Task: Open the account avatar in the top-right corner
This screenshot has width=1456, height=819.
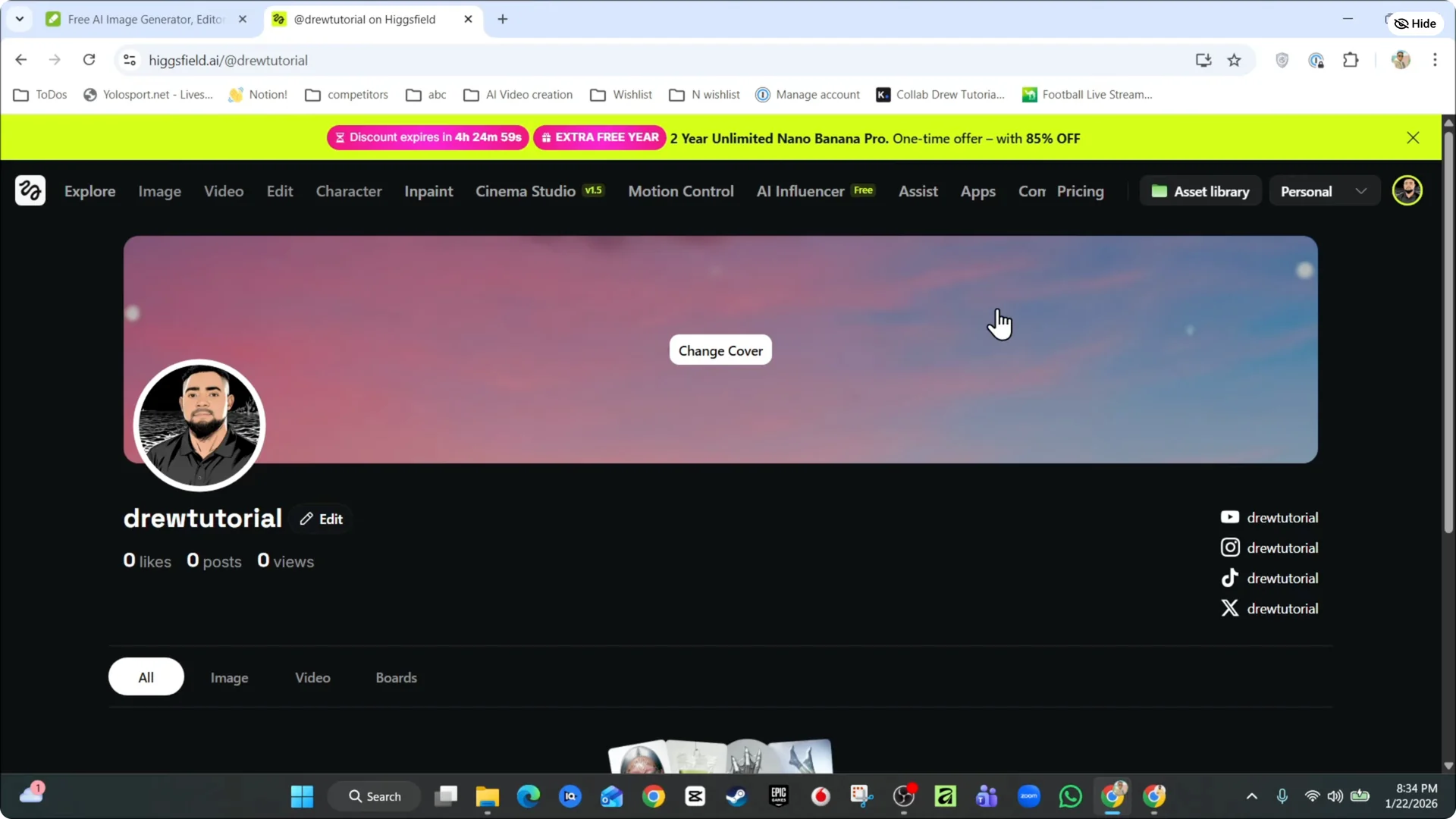Action: 1407,190
